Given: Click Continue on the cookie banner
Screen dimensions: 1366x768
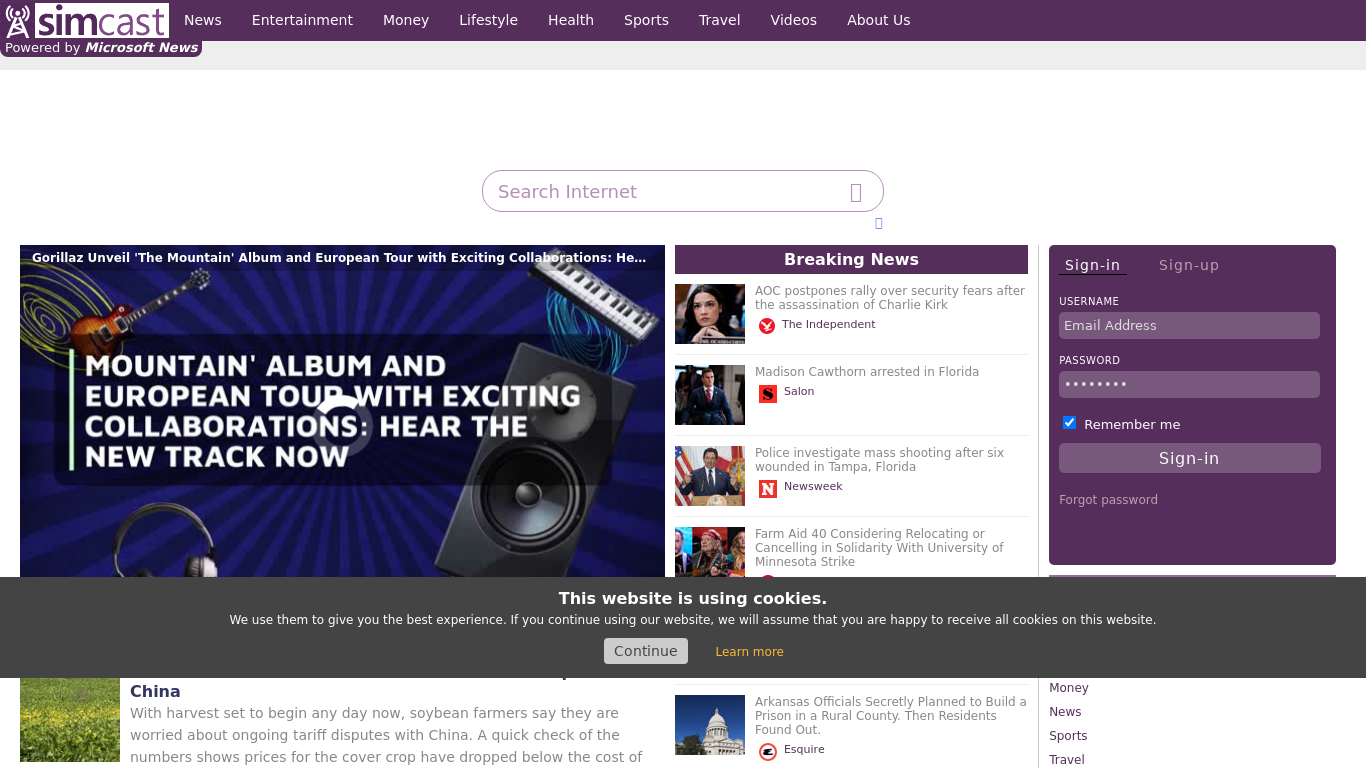Looking at the screenshot, I should [x=646, y=651].
